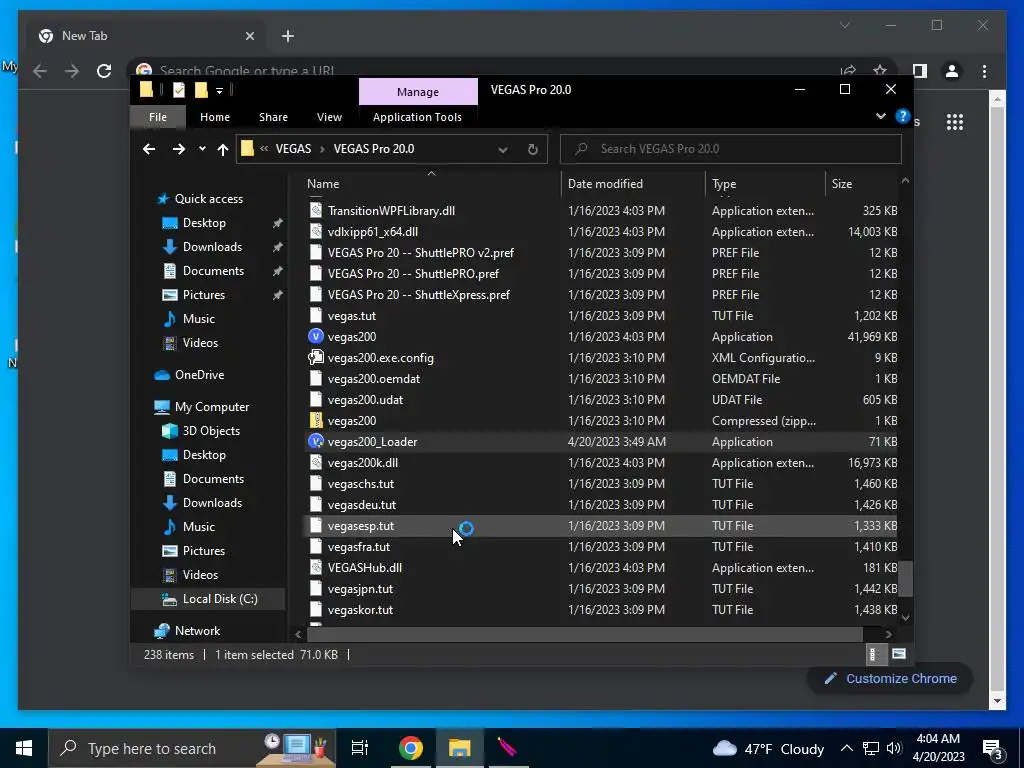Image resolution: width=1024 pixels, height=768 pixels.
Task: Click the vertical scrollbar thumb in file list
Action: [x=905, y=579]
